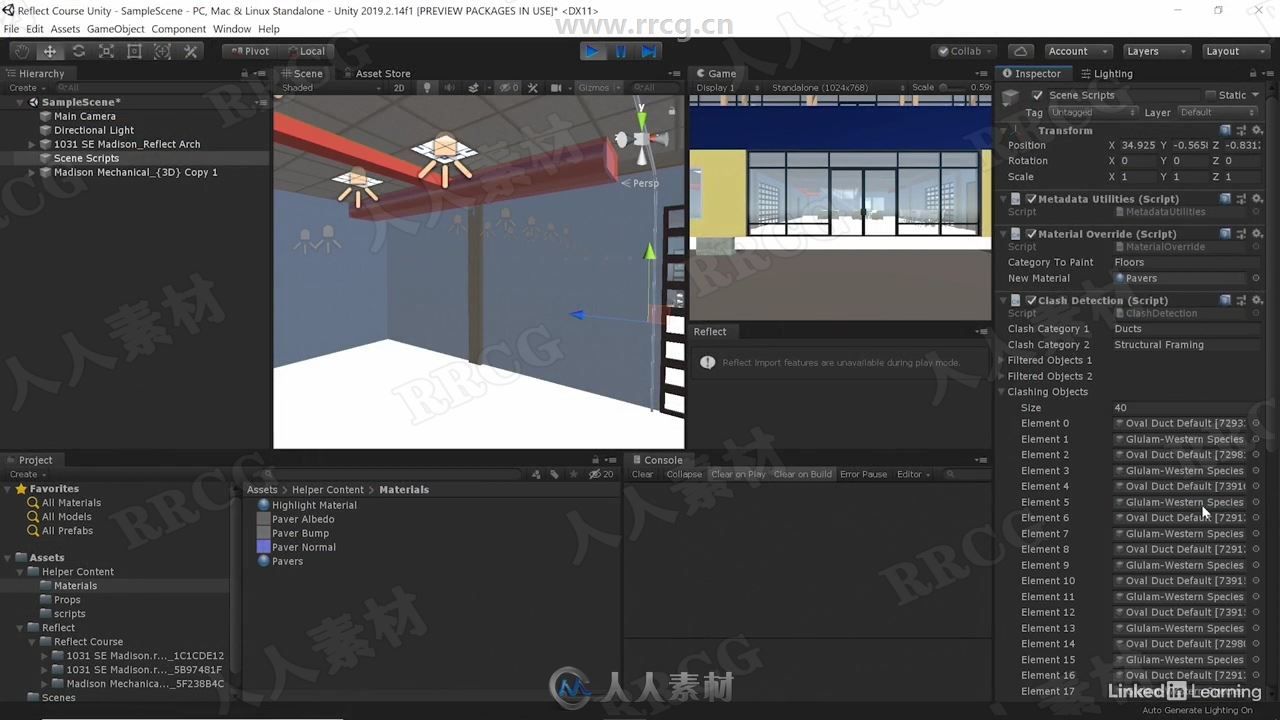1280x720 pixels.
Task: Toggle Local handle rotation
Action: pyautogui.click(x=306, y=51)
